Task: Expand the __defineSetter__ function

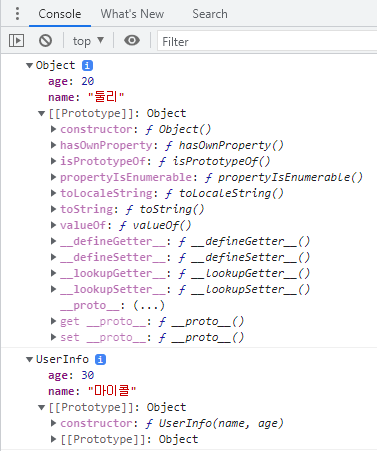Action: point(53,257)
